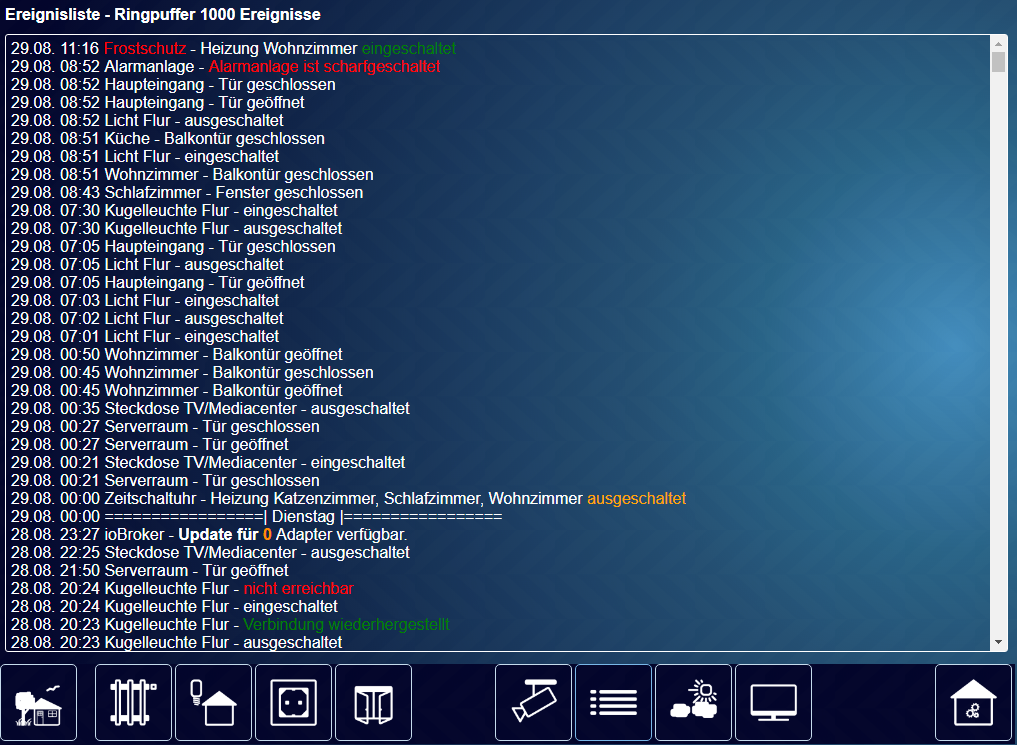The height and width of the screenshot is (745, 1017).
Task: Click the 08:51 Wohnzimmer Balkontür geschlossen row
Action: (192, 174)
